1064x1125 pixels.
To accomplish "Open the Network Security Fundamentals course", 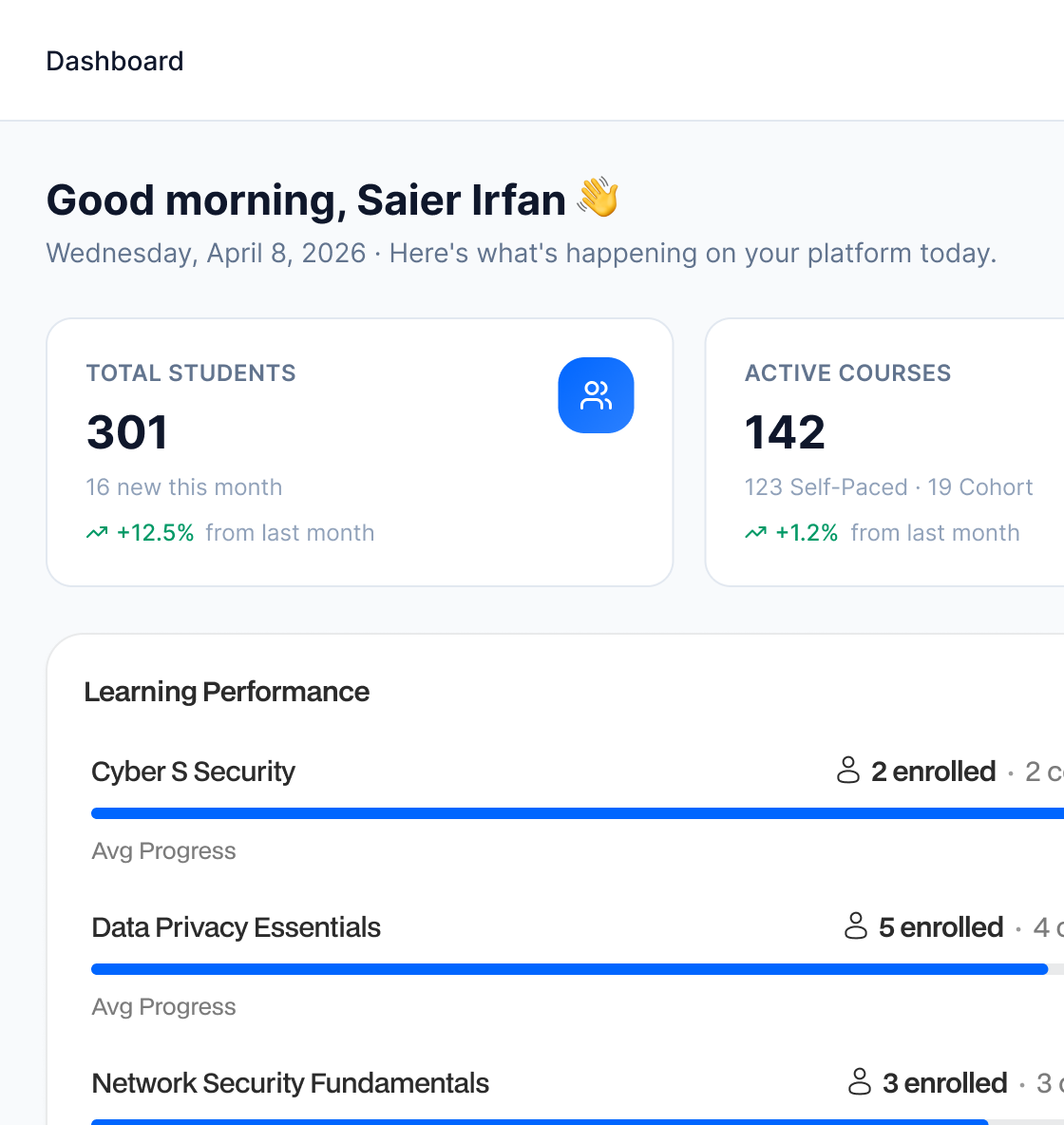I will 290,1083.
